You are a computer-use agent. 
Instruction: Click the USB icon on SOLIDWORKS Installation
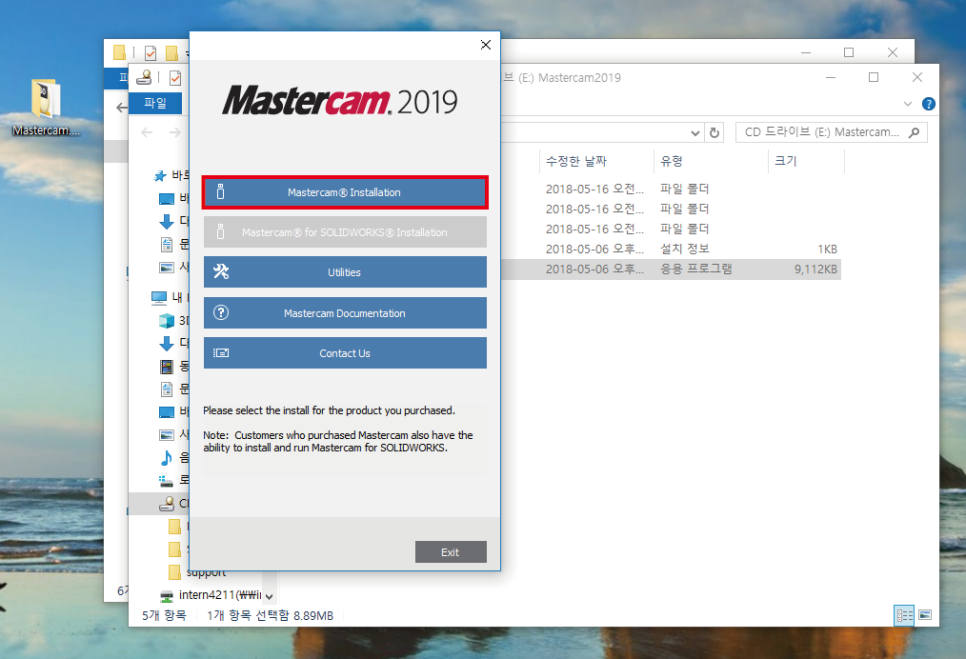tap(221, 232)
